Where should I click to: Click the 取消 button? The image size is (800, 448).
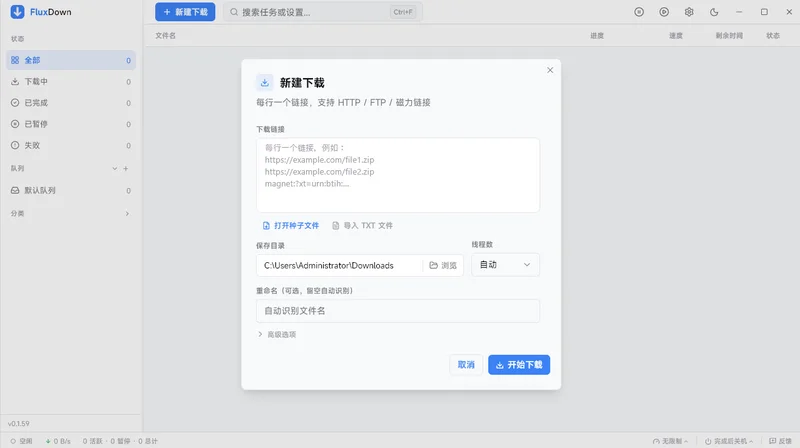[466, 365]
